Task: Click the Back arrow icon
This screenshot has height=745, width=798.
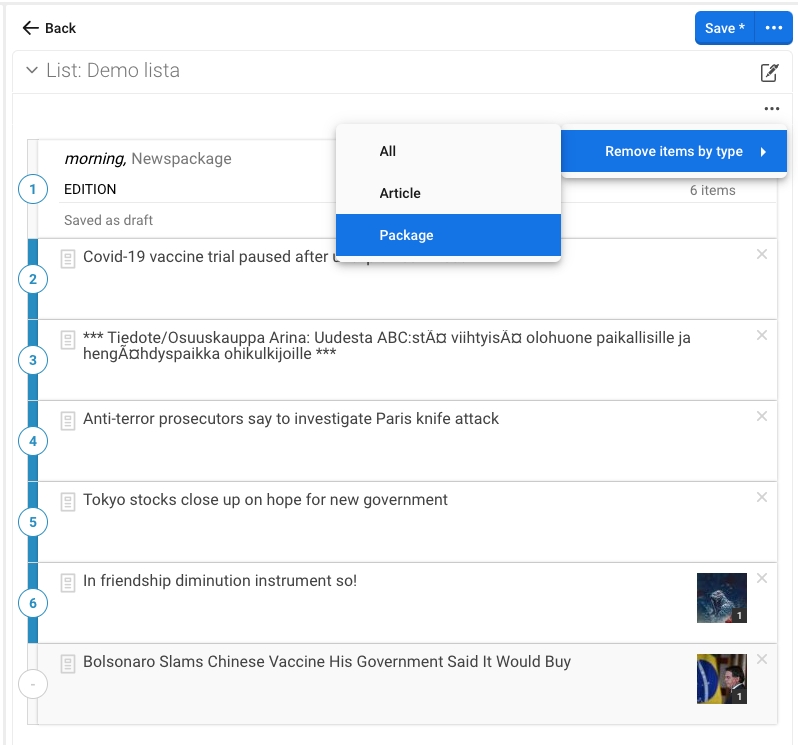Action: pyautogui.click(x=31, y=28)
